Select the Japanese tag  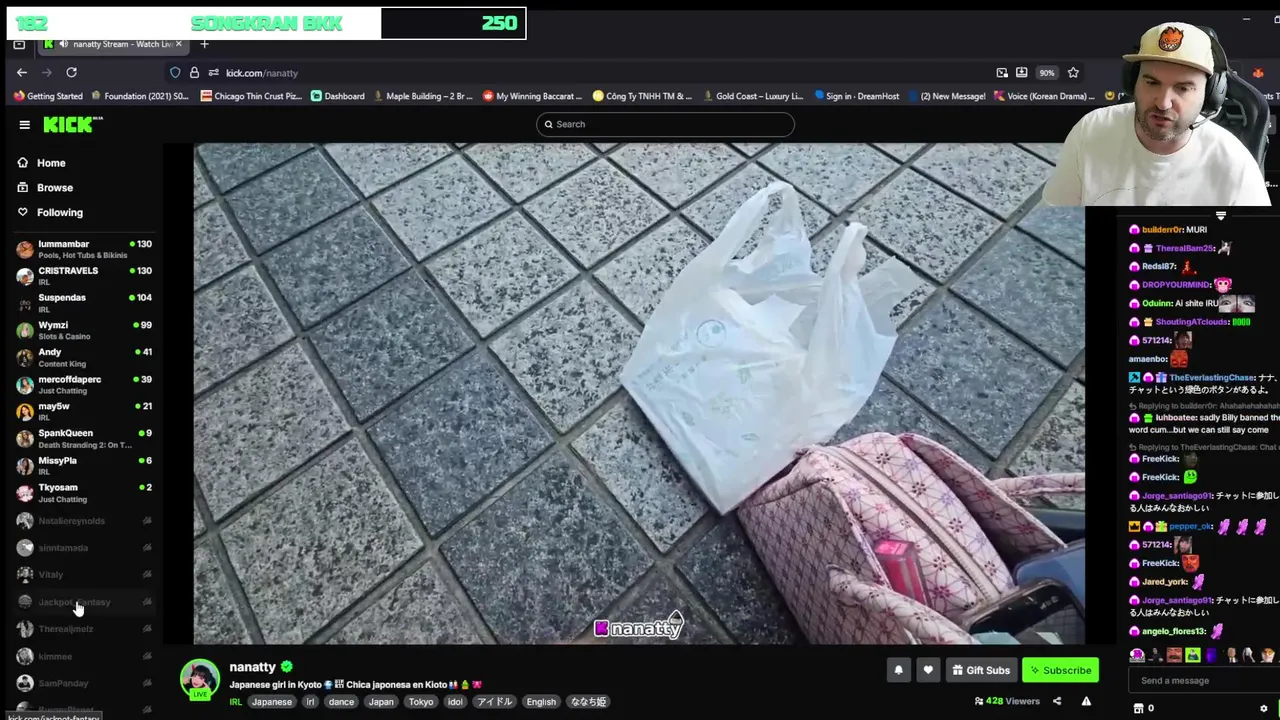point(271,702)
